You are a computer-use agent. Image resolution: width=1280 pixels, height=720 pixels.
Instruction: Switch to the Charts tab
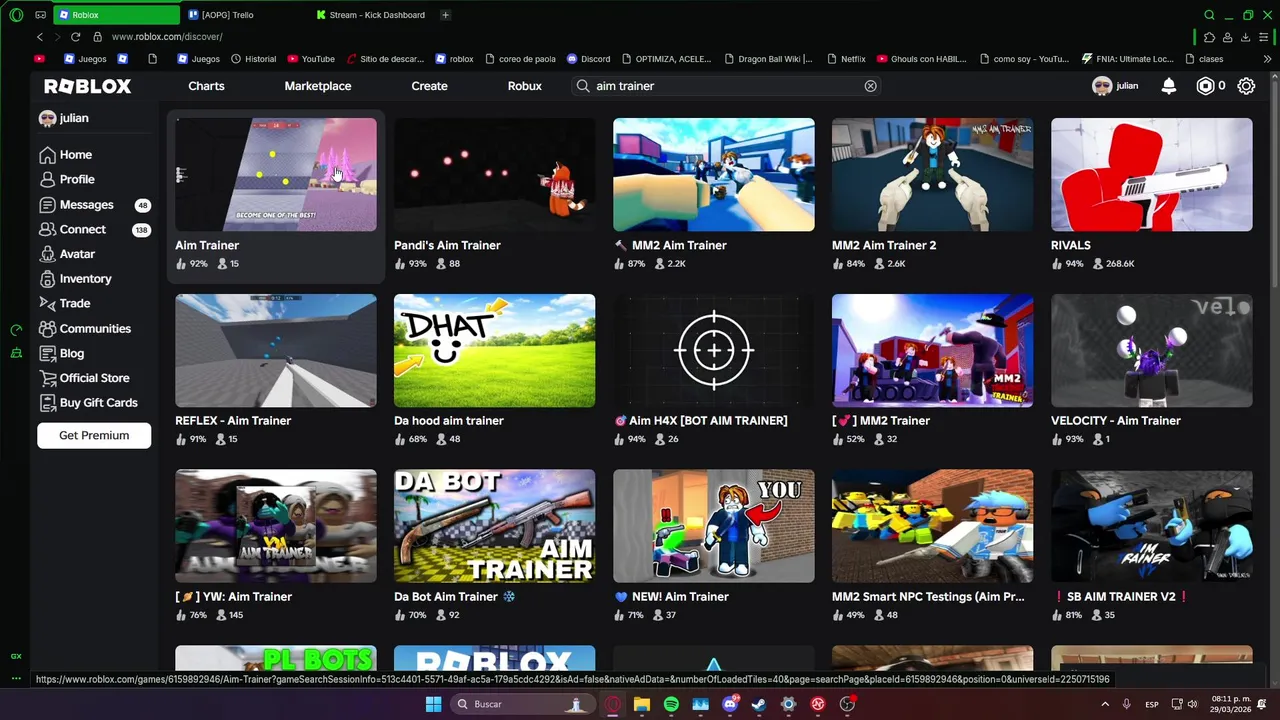206,86
